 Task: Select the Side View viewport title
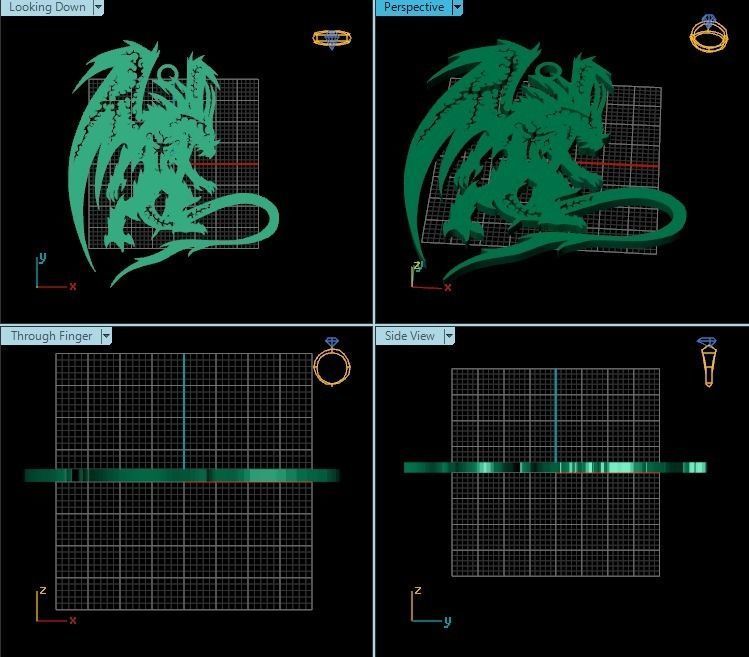pos(409,336)
